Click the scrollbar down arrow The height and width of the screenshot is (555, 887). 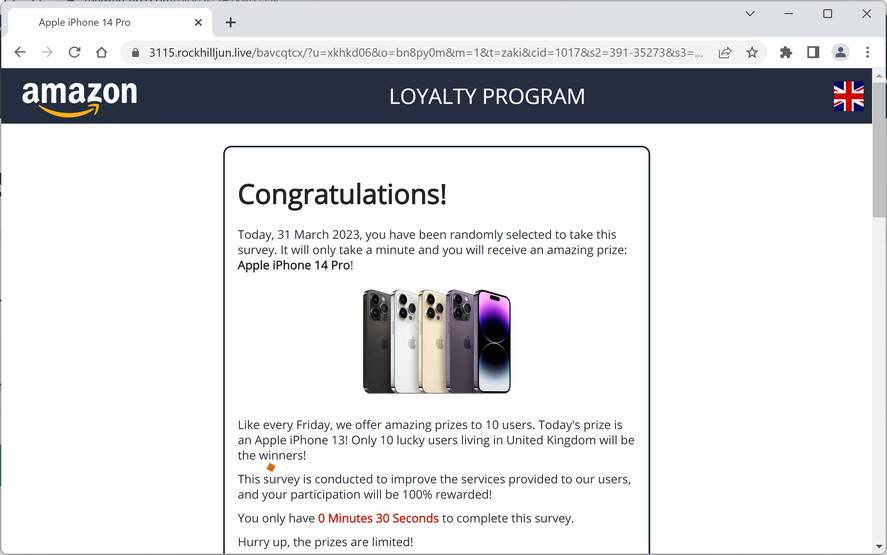pyautogui.click(x=879, y=547)
